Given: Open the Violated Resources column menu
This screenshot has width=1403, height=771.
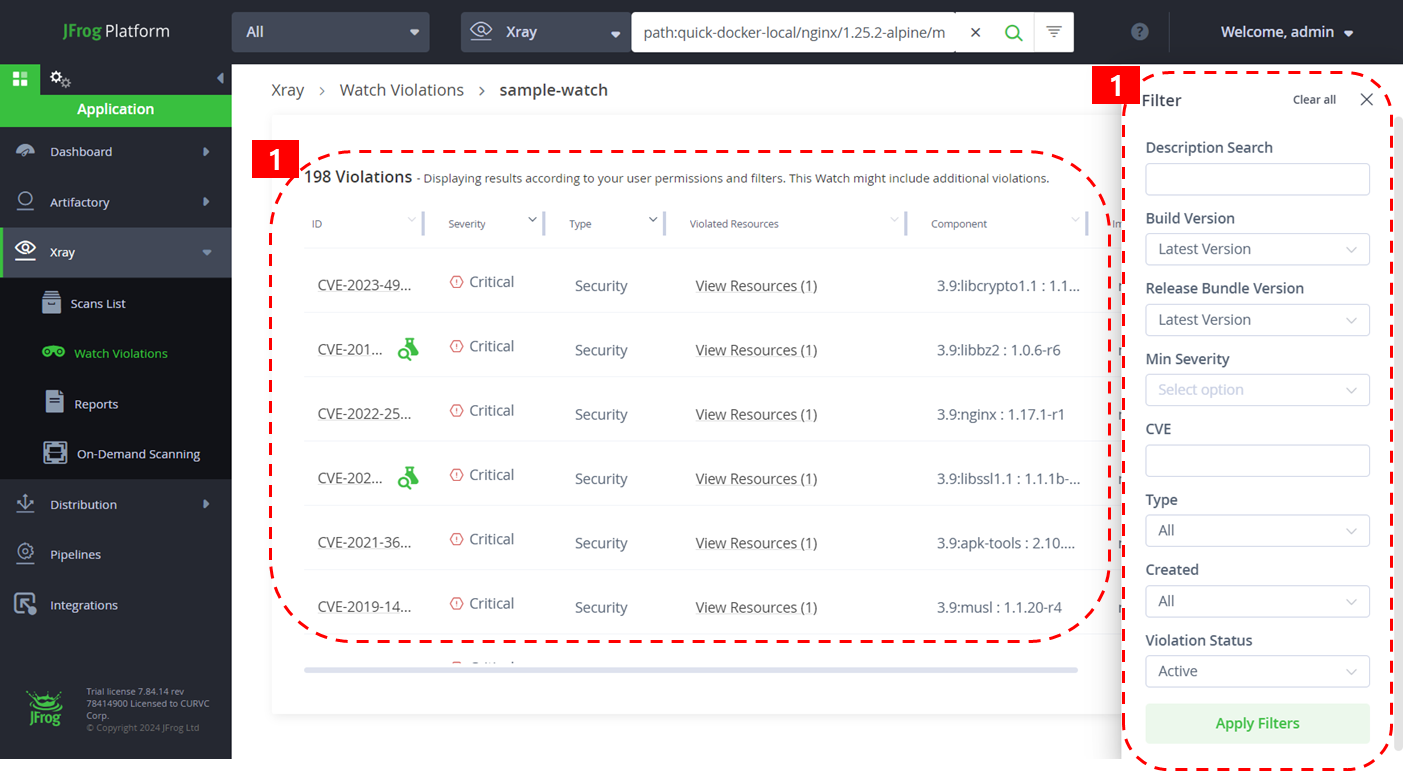Looking at the screenshot, I should [x=894, y=219].
